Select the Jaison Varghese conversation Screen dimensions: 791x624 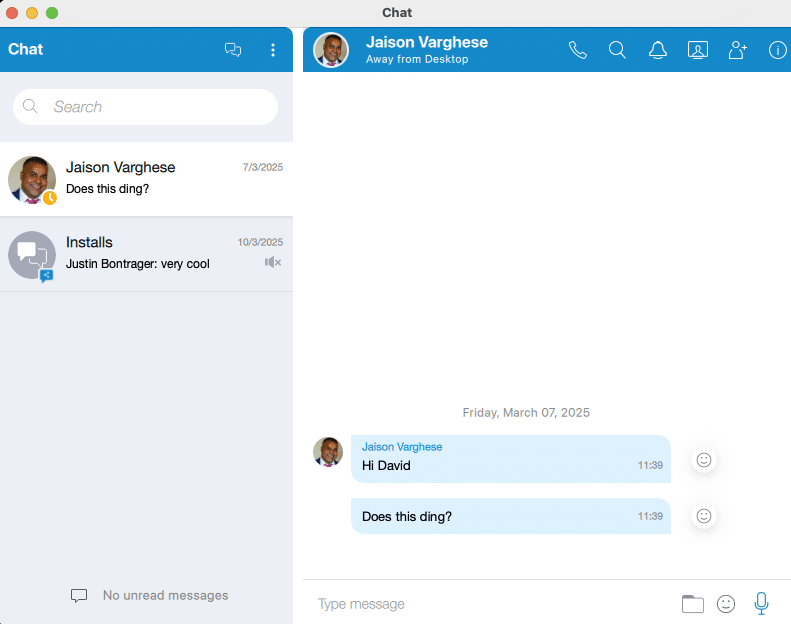pos(146,179)
